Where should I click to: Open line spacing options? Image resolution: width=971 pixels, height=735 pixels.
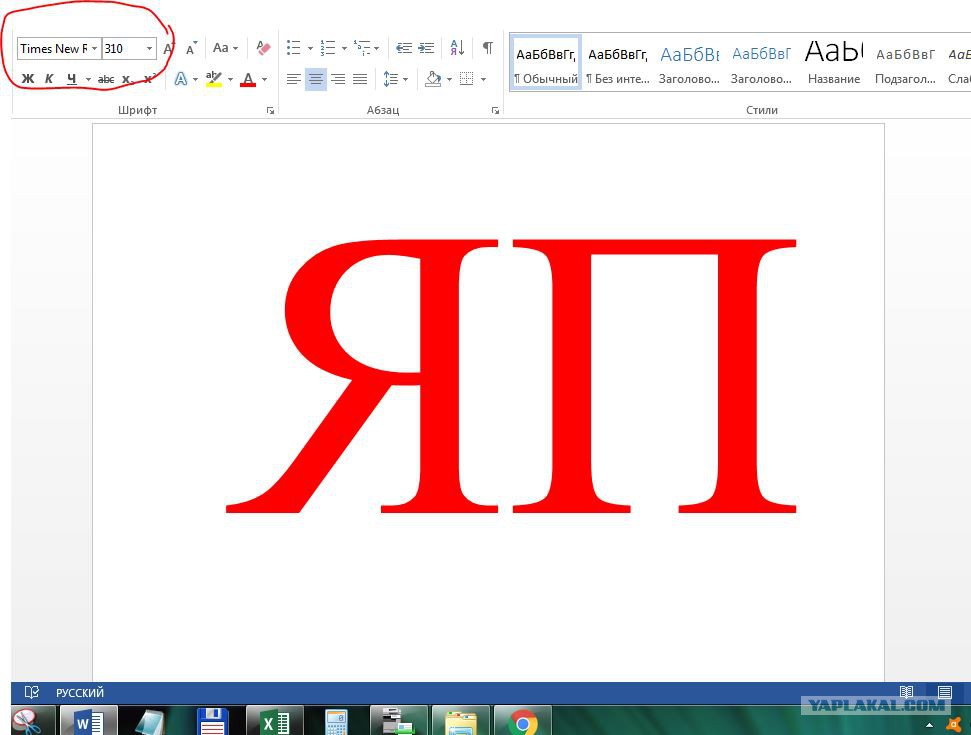tap(391, 79)
